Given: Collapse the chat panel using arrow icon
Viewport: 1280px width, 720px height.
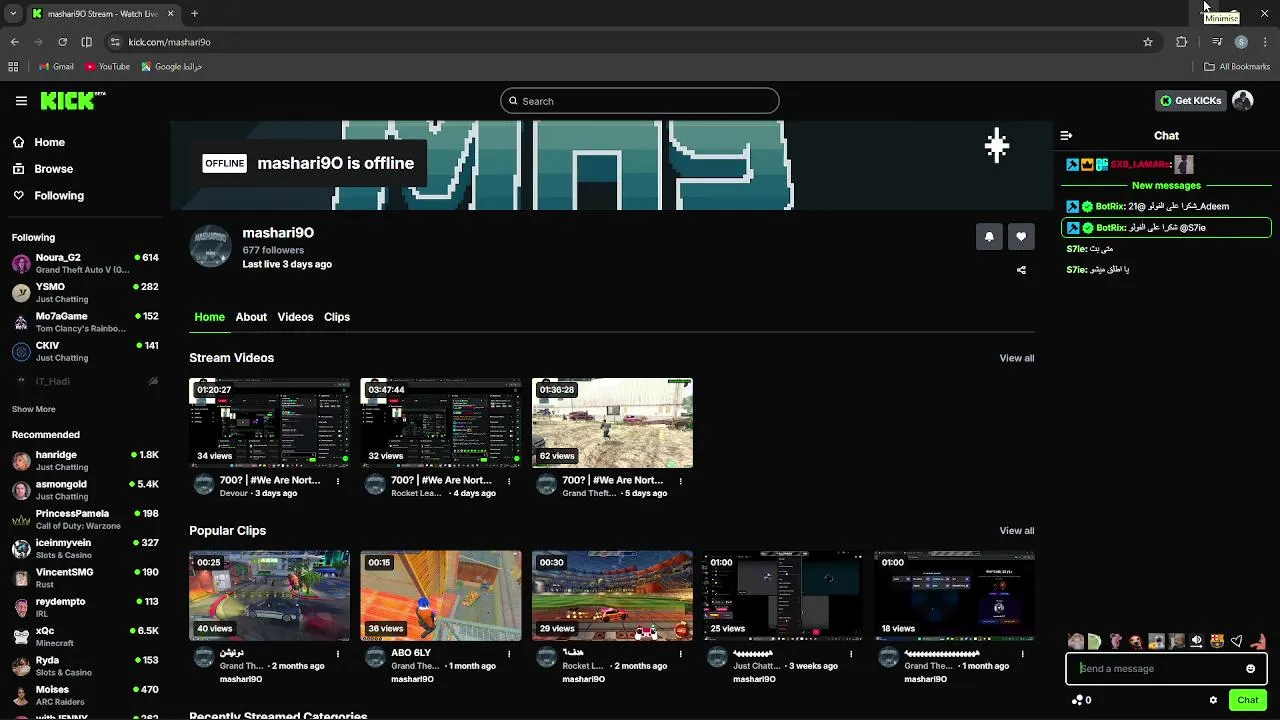Looking at the screenshot, I should click(x=1066, y=135).
